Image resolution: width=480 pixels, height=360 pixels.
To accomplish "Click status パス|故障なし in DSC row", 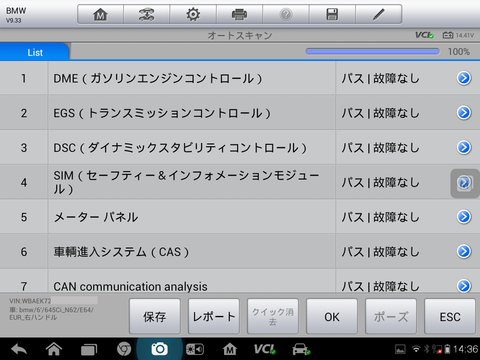I will tap(380, 148).
